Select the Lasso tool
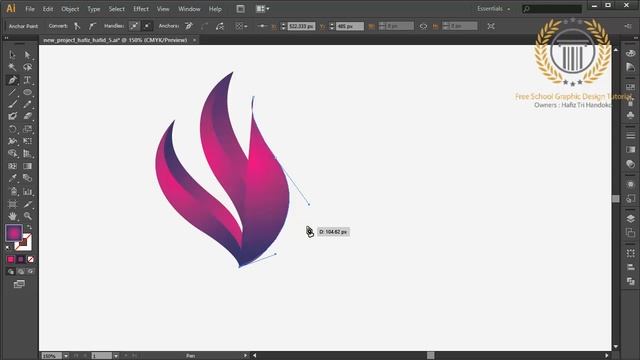Image resolution: width=640 pixels, height=360 pixels. [27, 67]
